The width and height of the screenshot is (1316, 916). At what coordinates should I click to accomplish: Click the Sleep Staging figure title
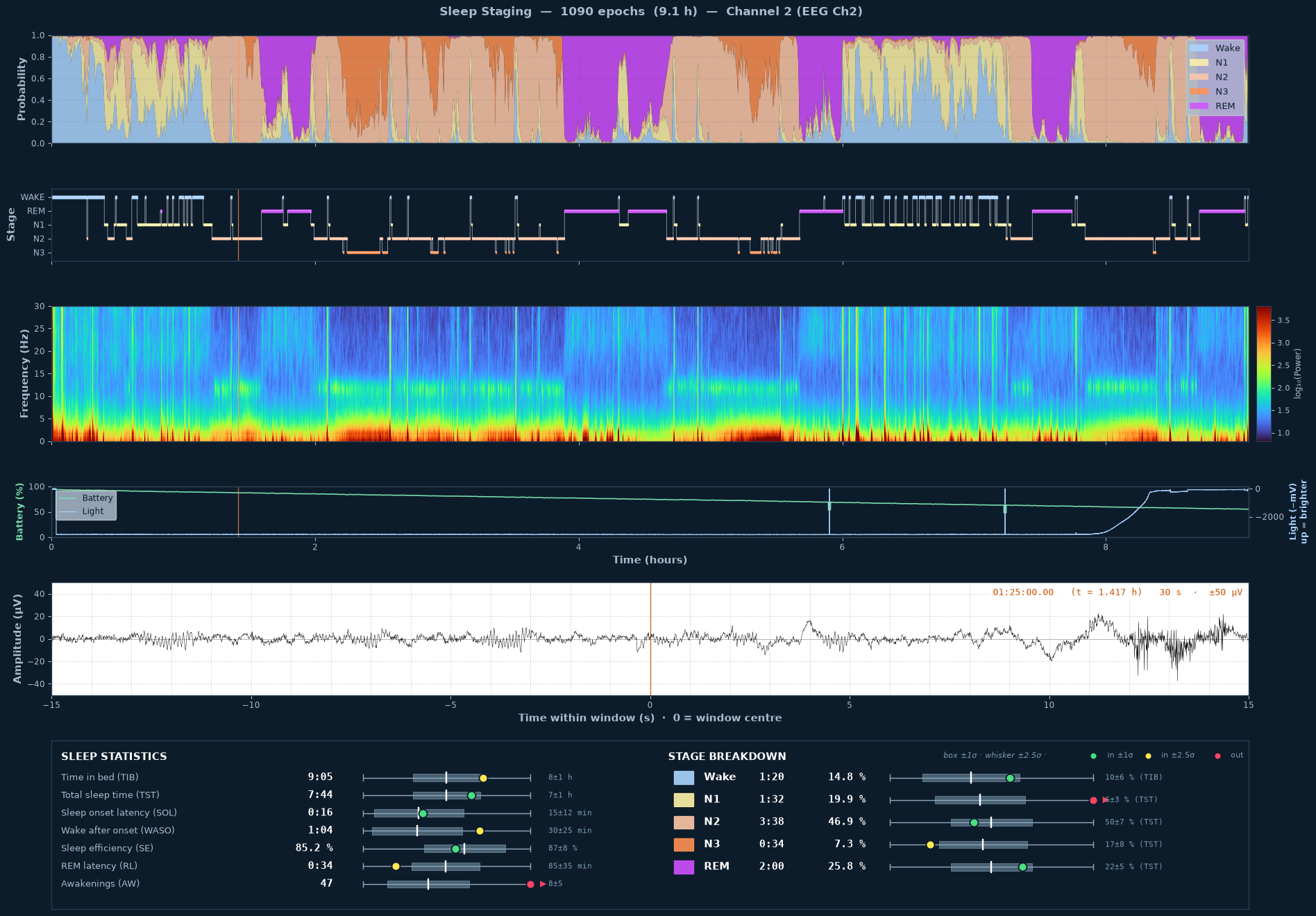click(x=650, y=11)
